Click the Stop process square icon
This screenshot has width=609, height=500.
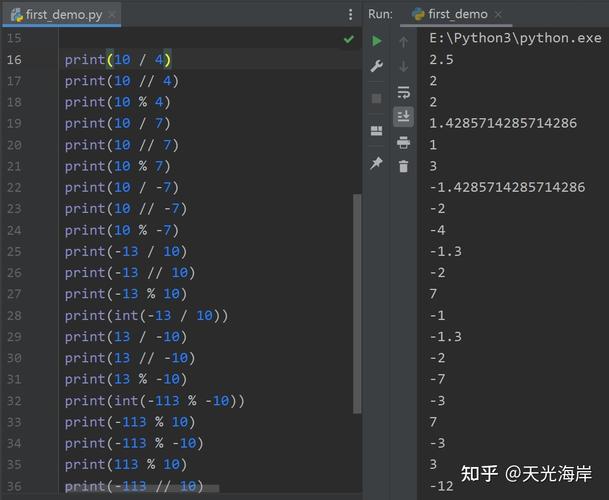tap(376, 98)
